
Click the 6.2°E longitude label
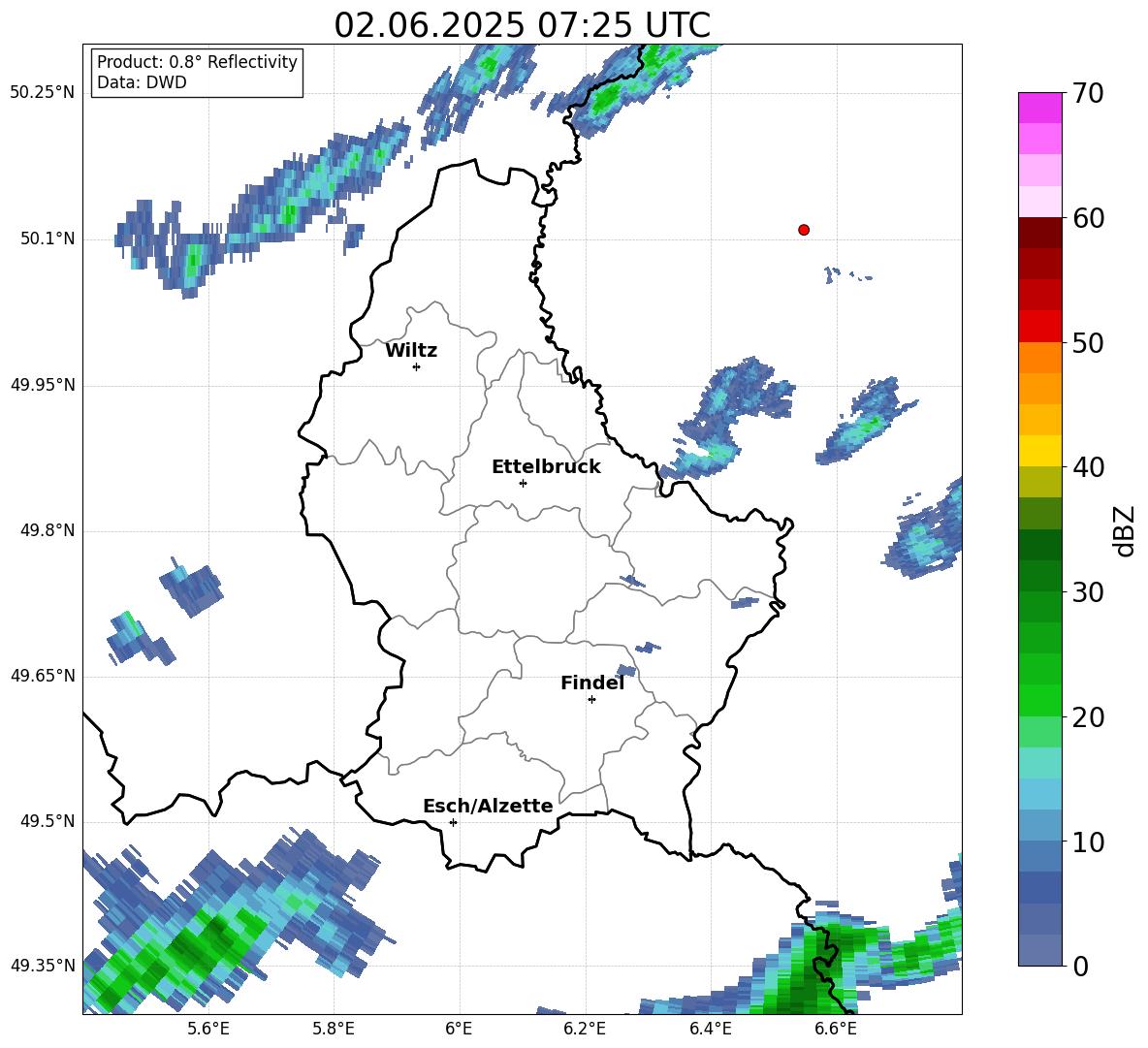[x=585, y=1029]
